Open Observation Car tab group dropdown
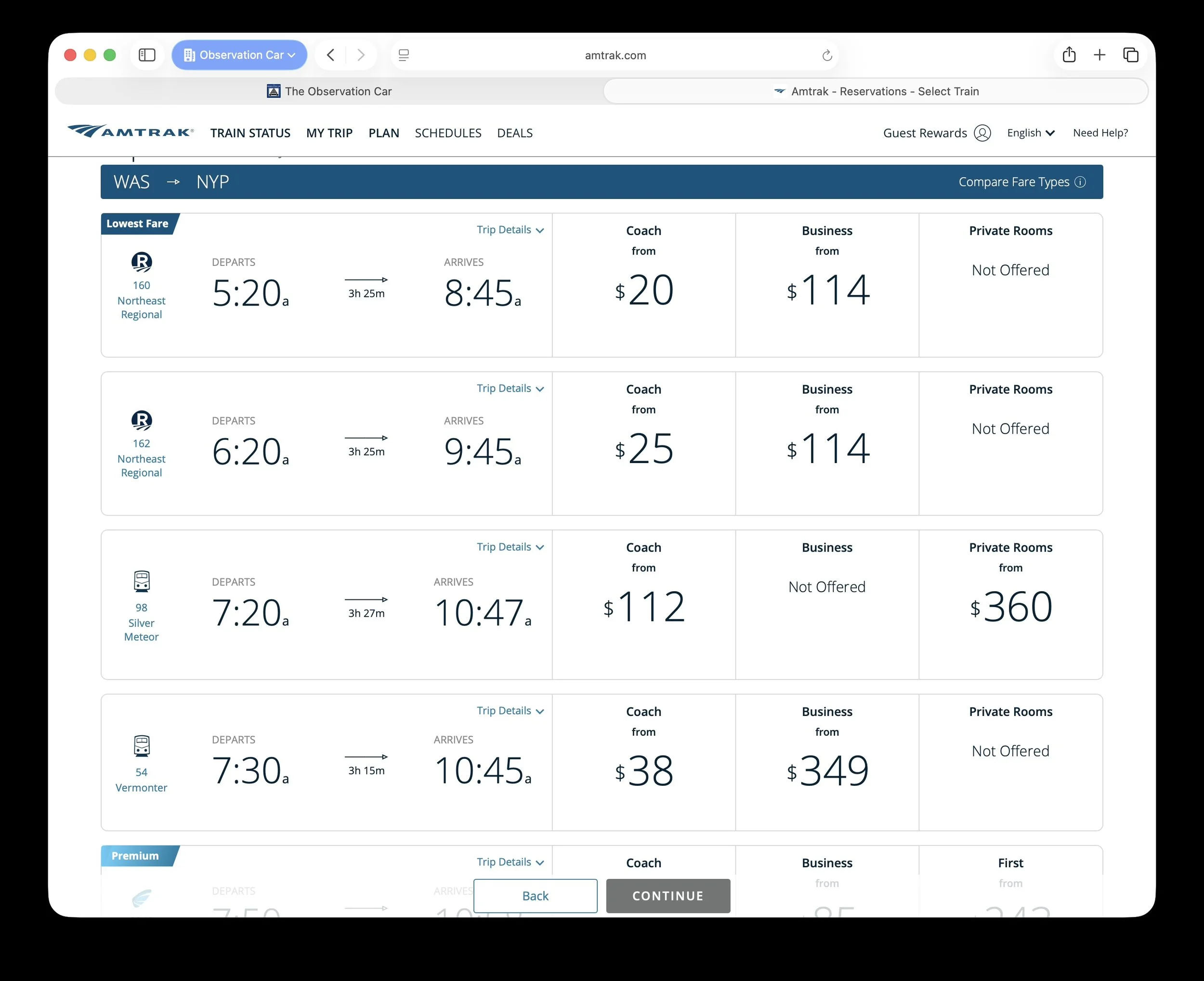This screenshot has height=981, width=1204. click(239, 55)
